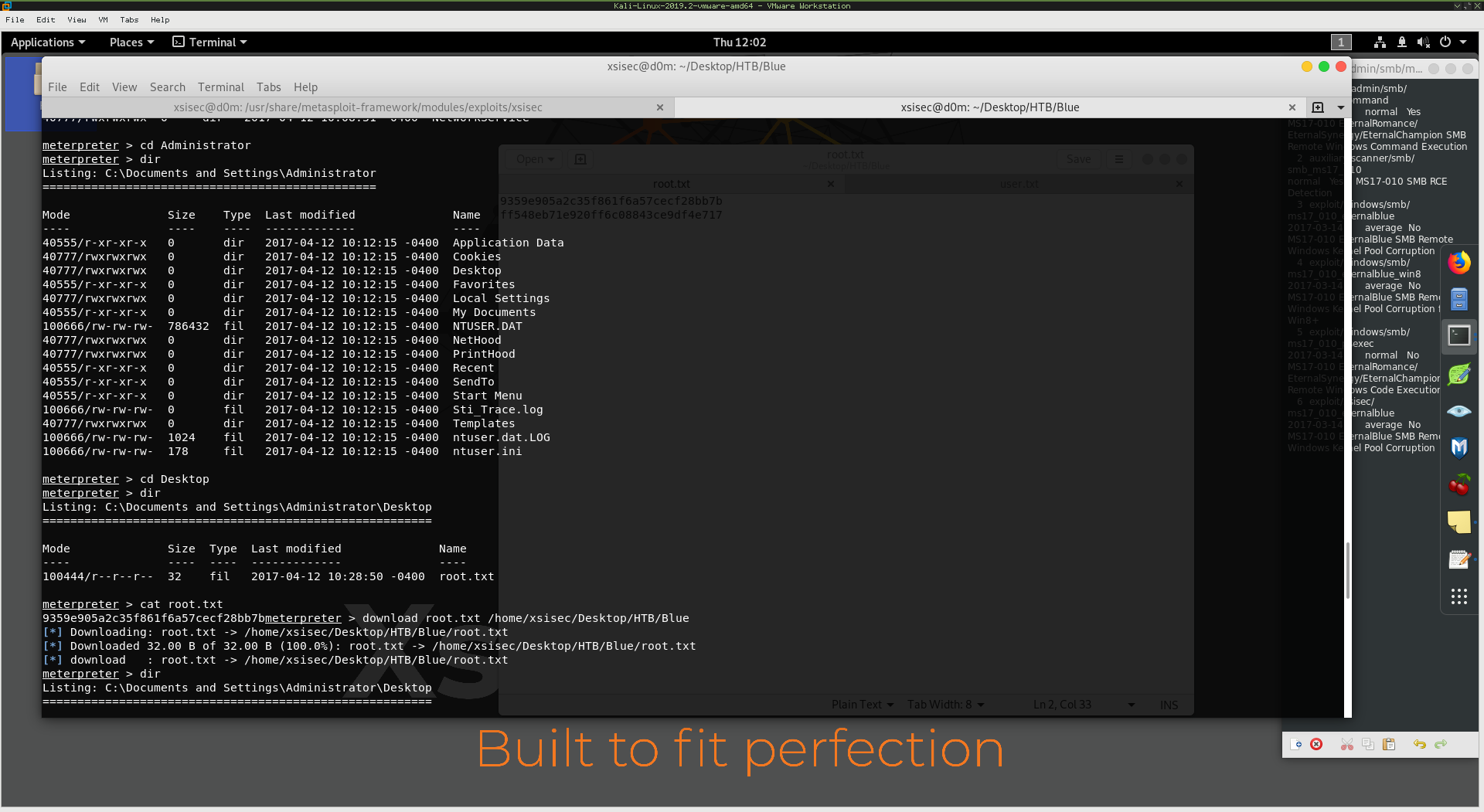
Task: Open the Terminal icon in the dock
Action: [x=1458, y=336]
